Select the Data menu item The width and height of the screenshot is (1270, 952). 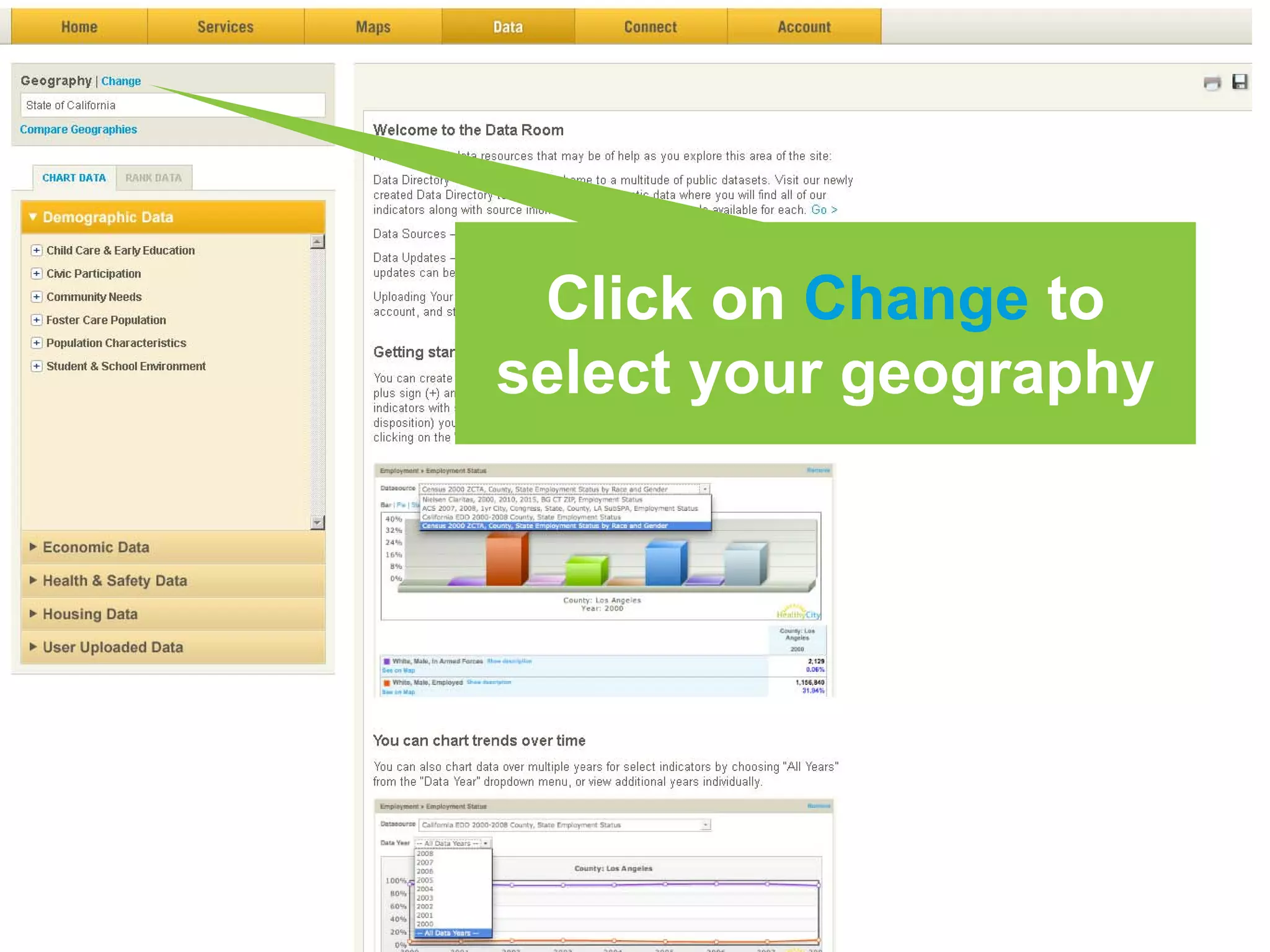point(508,27)
